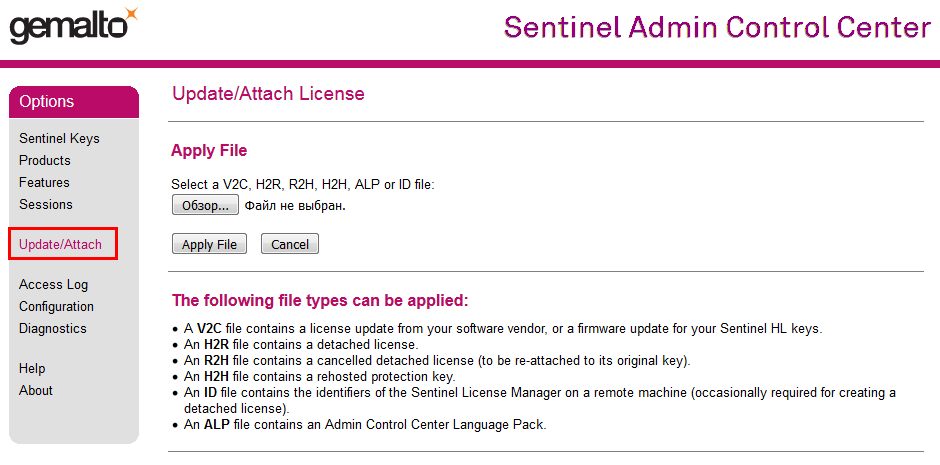Click the Apply File button
The image size is (940, 465).
209,244
